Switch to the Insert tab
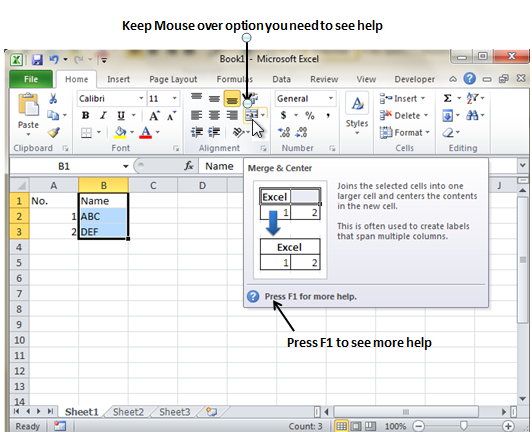This screenshot has height=432, width=532. 118,79
